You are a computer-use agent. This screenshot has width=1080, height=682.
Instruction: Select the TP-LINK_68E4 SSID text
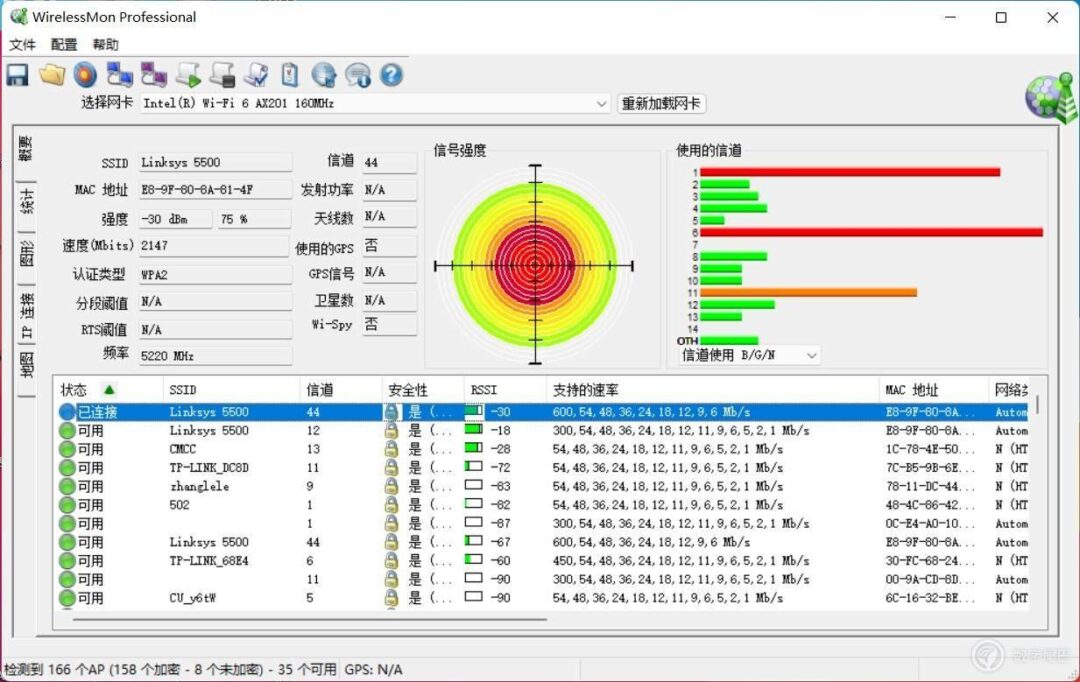coord(209,561)
